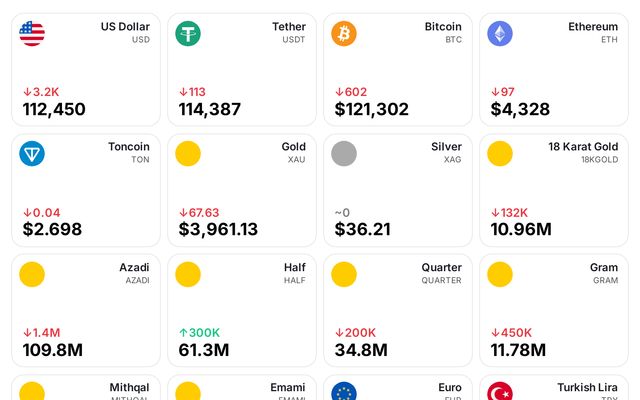Select the Half coin 61.3M value

[204, 350]
